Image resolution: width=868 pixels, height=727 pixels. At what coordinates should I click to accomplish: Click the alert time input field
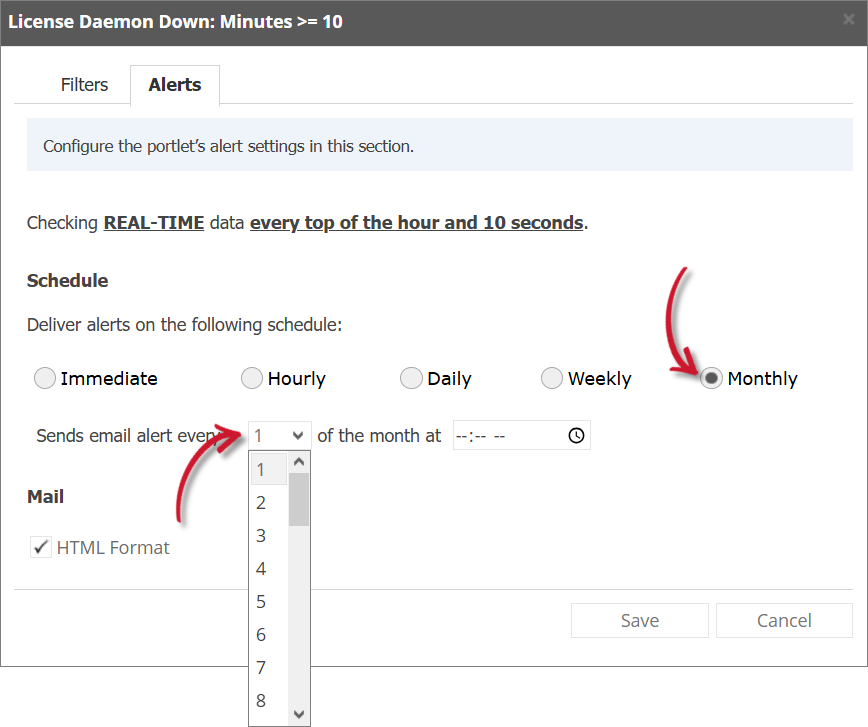pos(500,435)
